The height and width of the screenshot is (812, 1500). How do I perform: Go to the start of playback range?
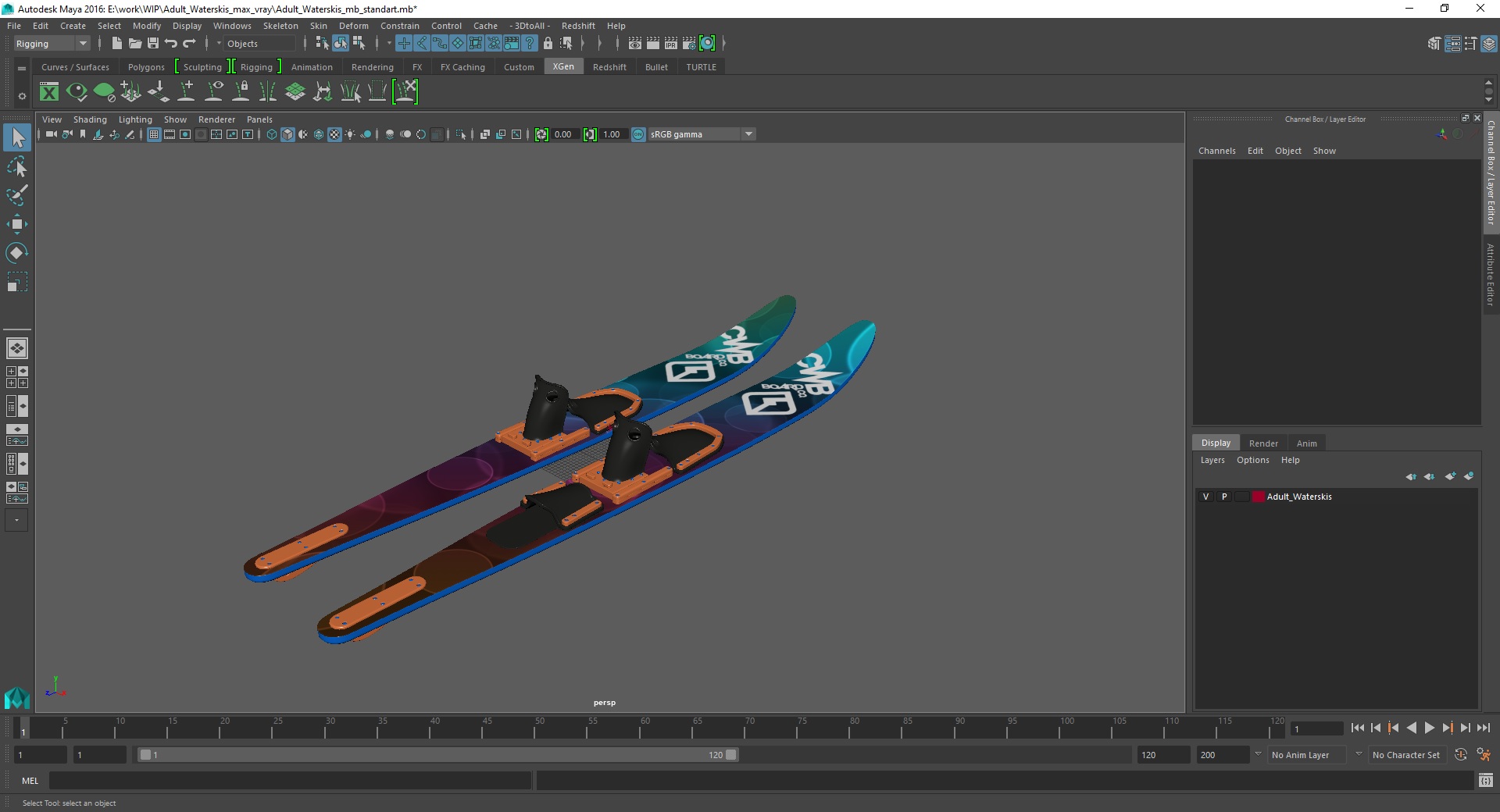point(1357,728)
